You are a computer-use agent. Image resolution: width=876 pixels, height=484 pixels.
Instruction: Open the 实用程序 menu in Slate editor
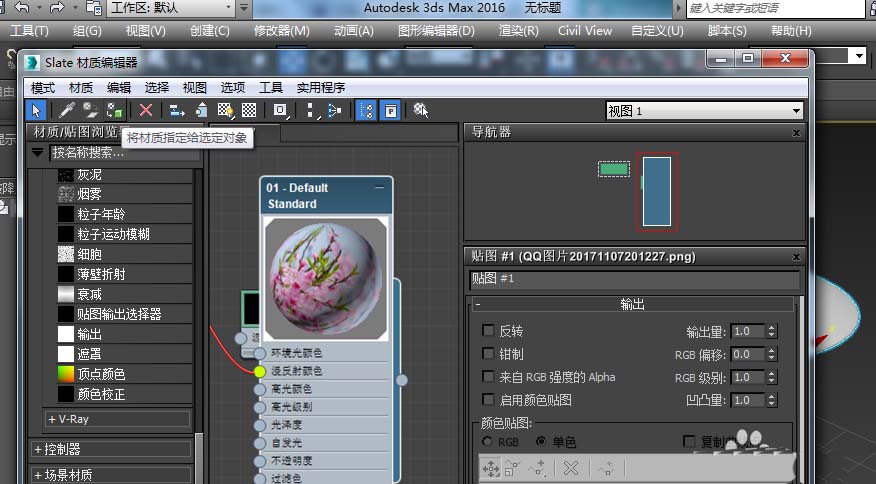(x=321, y=88)
